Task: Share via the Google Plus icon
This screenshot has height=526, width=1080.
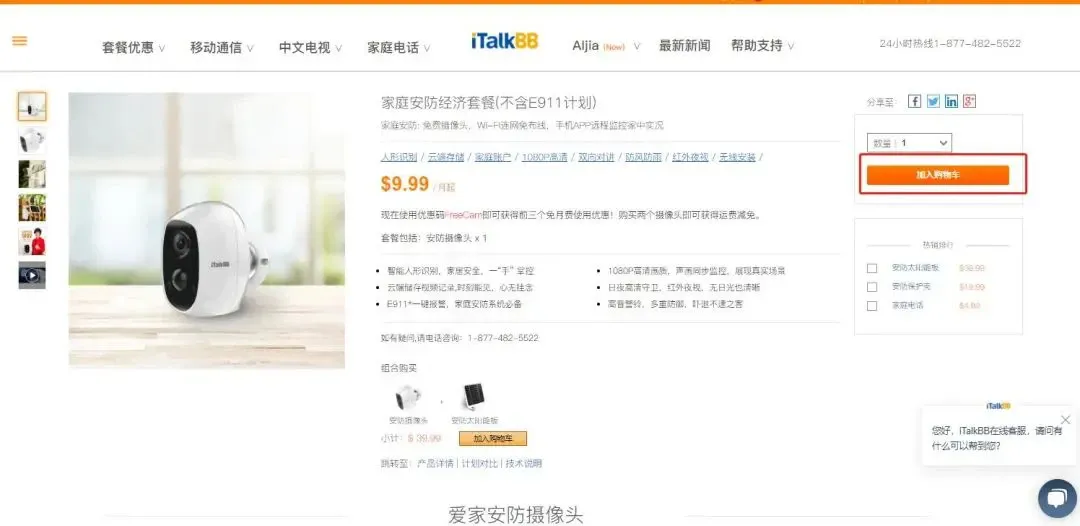Action: [970, 102]
